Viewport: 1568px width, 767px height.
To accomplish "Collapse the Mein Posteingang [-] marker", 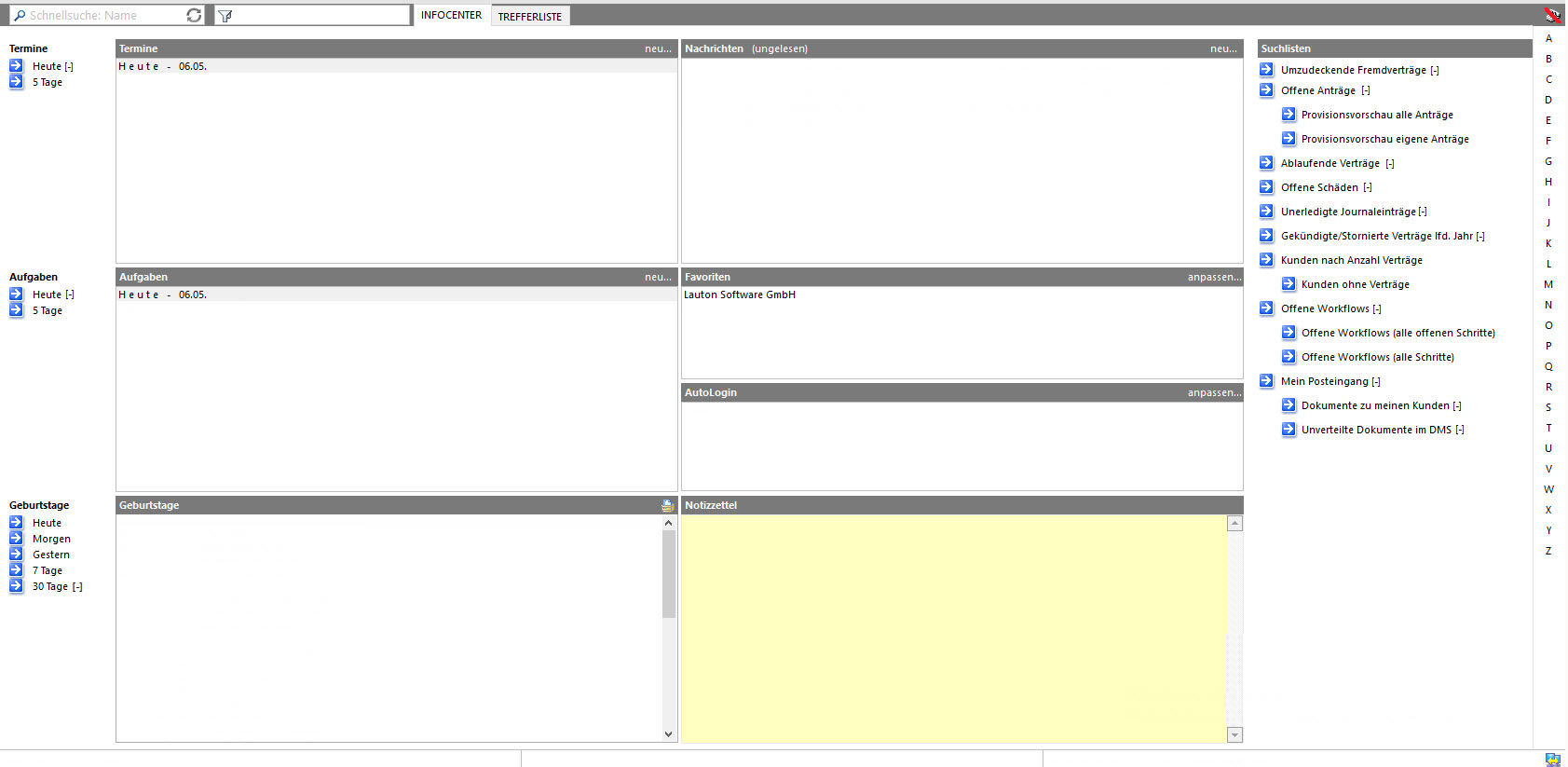I will click(1376, 382).
